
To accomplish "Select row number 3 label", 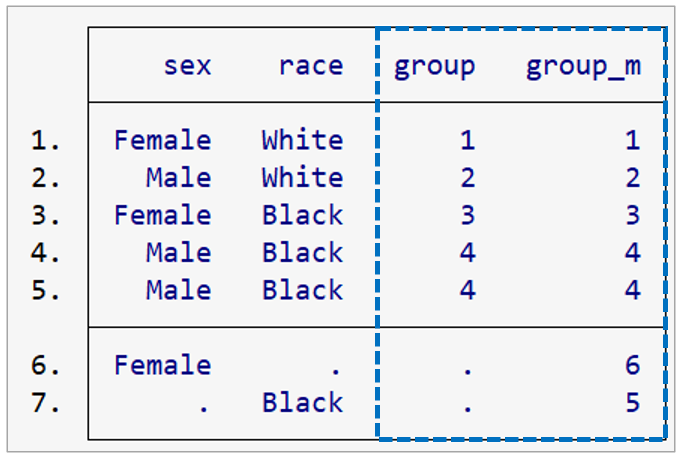I will pos(46,215).
